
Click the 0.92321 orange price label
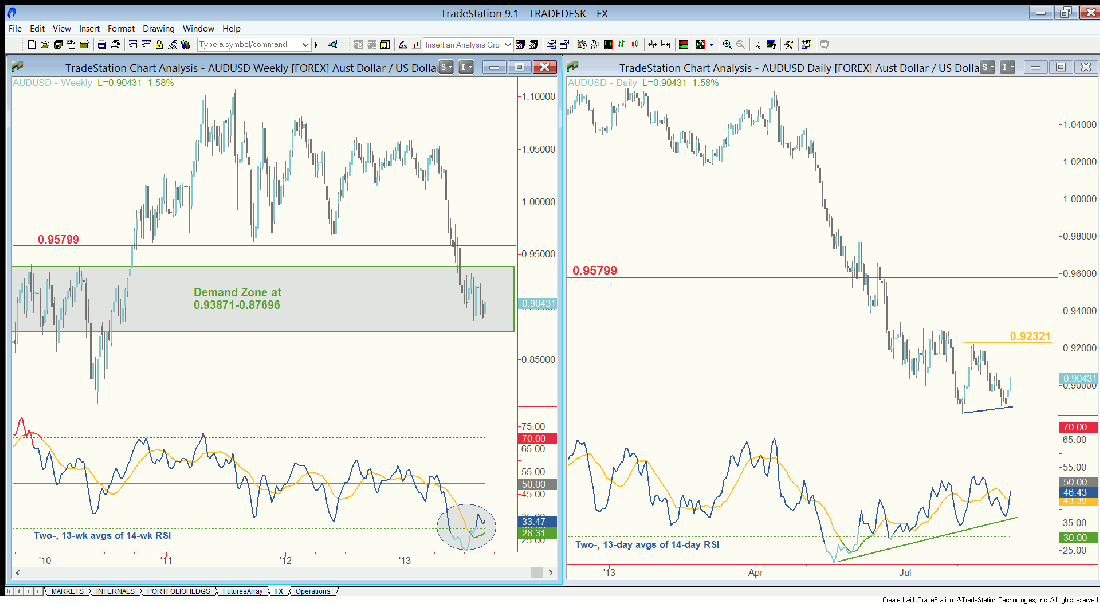pos(1030,336)
